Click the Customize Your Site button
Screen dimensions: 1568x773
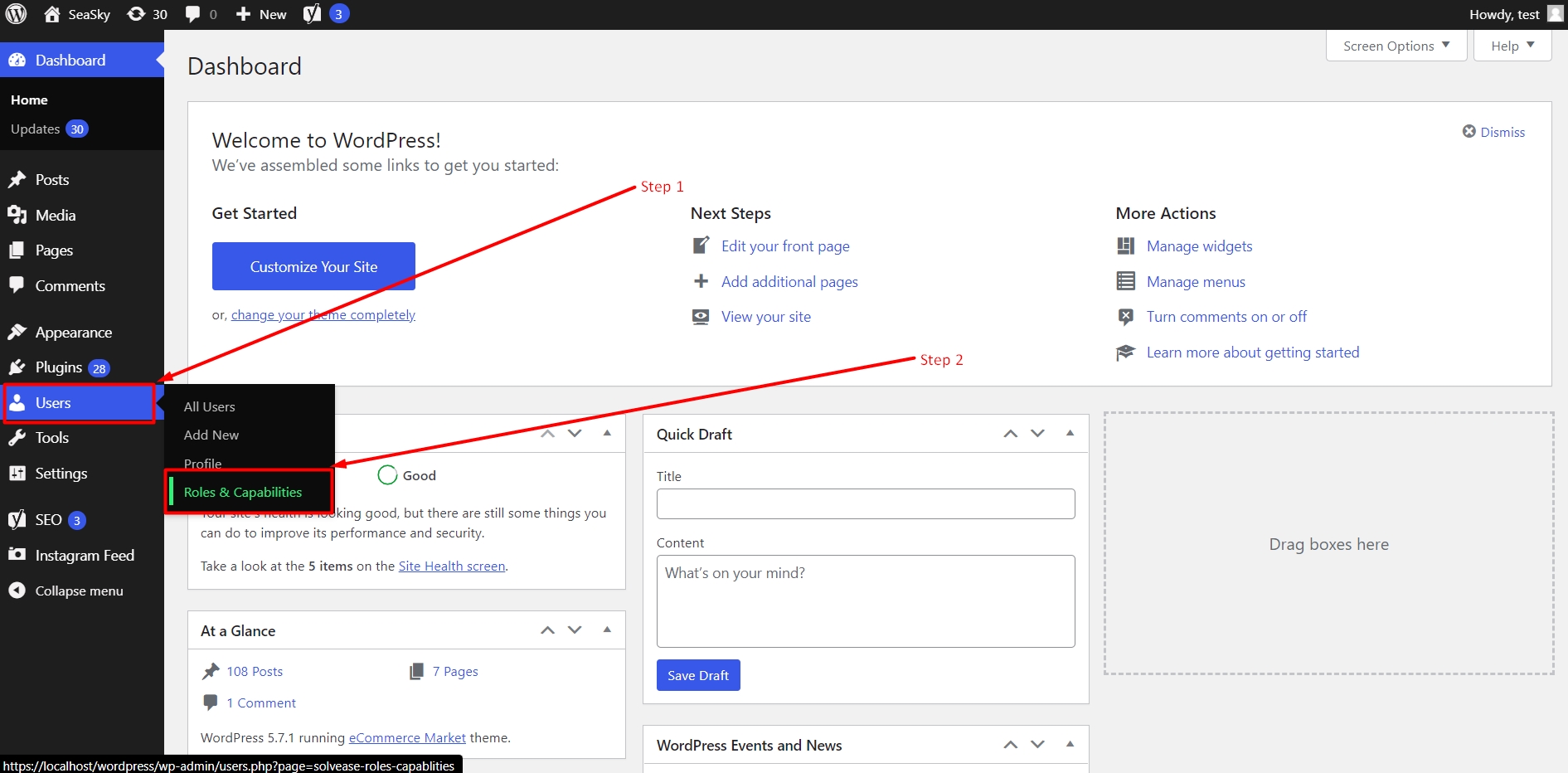[313, 266]
